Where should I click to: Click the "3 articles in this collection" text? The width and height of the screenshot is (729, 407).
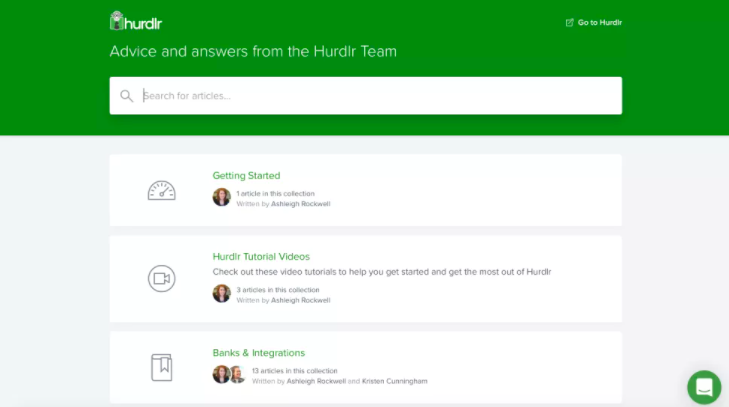coord(278,290)
